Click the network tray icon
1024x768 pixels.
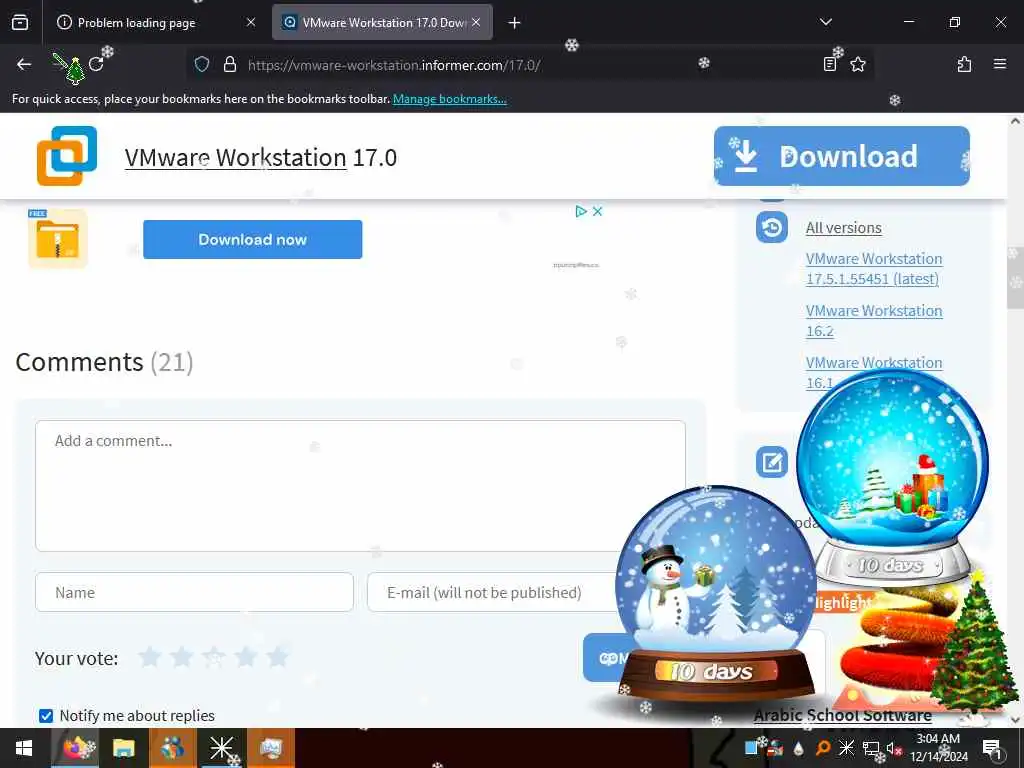pos(870,748)
